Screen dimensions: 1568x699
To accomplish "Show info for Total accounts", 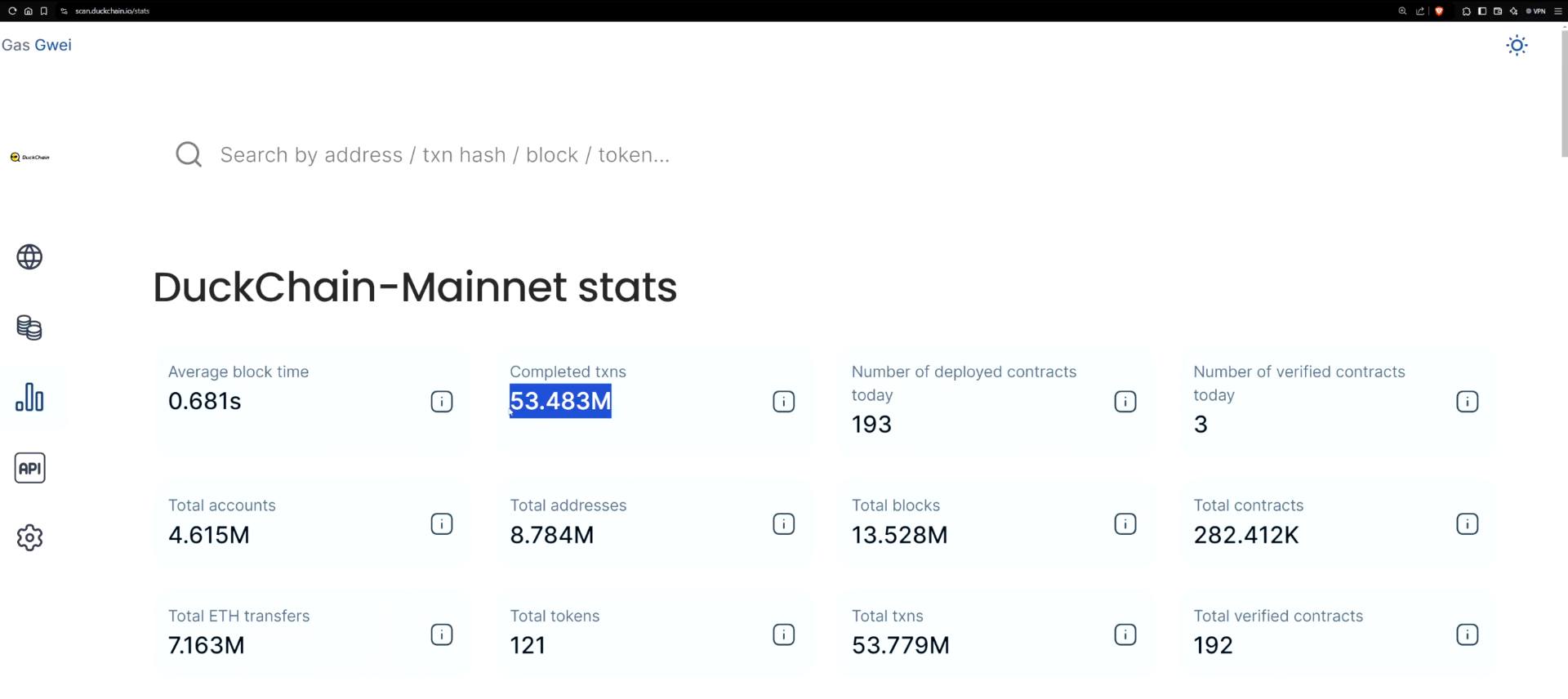I will click(x=442, y=524).
